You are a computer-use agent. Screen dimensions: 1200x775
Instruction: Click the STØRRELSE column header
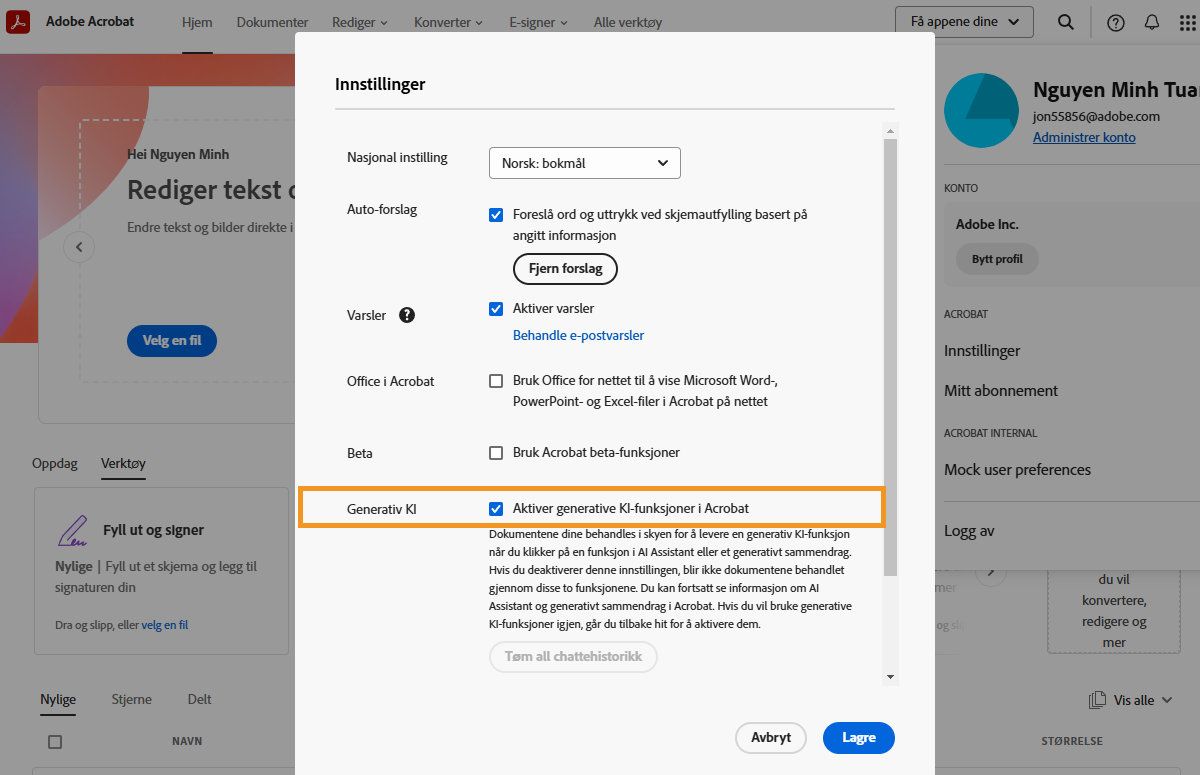tap(1072, 741)
